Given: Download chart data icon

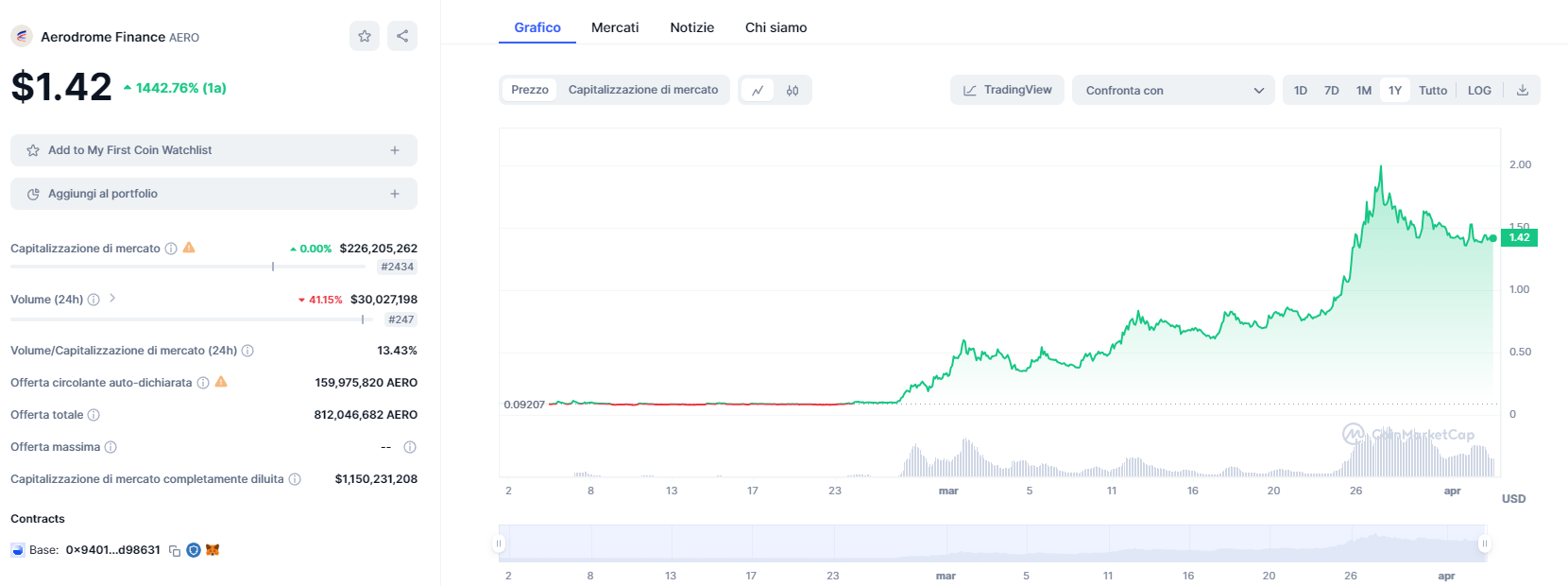Looking at the screenshot, I should coord(1523,91).
